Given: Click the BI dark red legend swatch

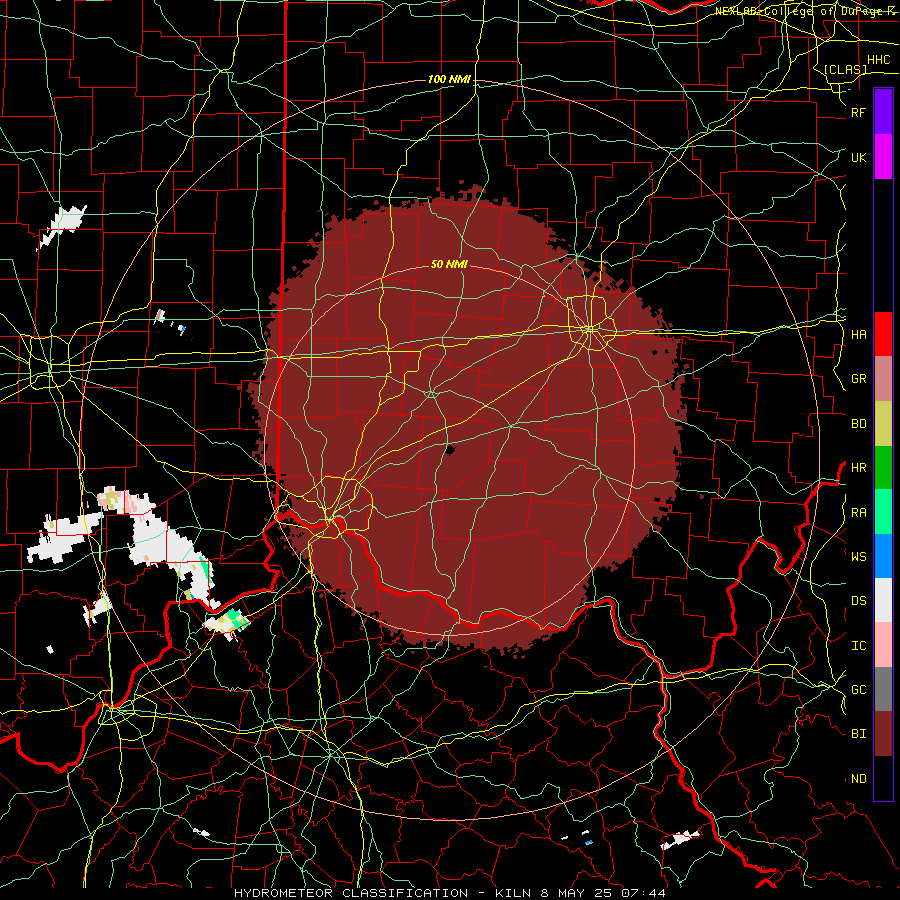Looking at the screenshot, I should click(x=883, y=734).
